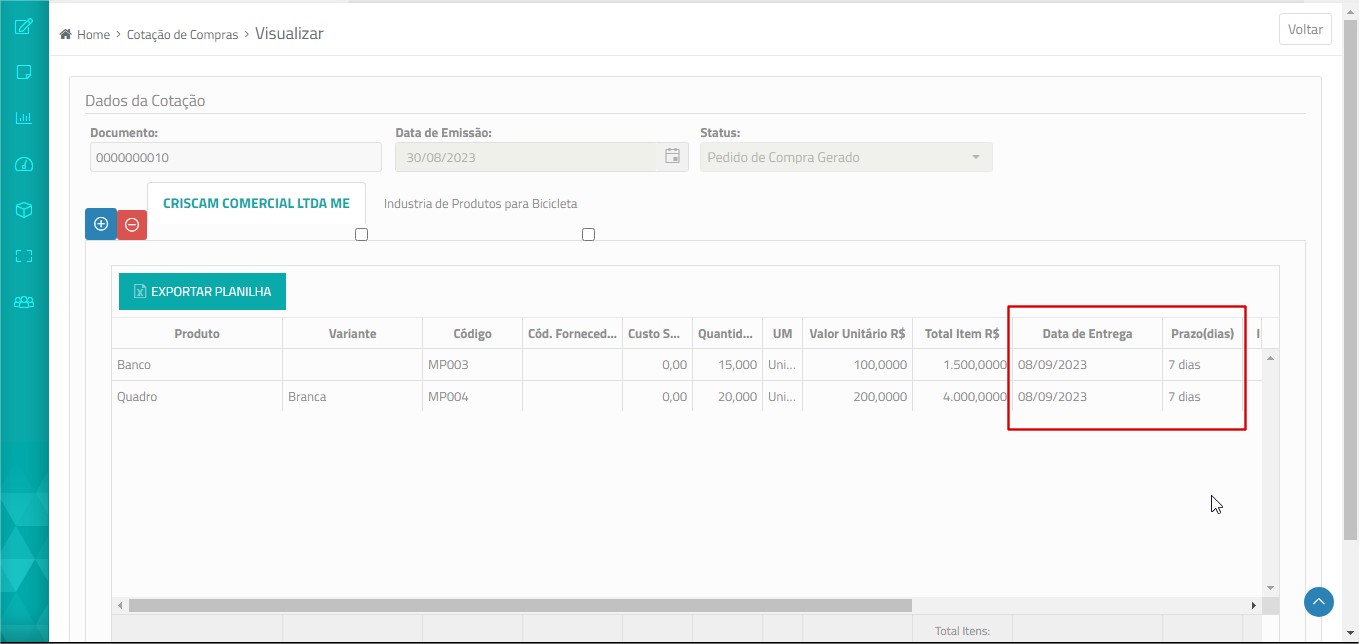Sort by Variante column header
This screenshot has height=644, width=1359.
[353, 334]
